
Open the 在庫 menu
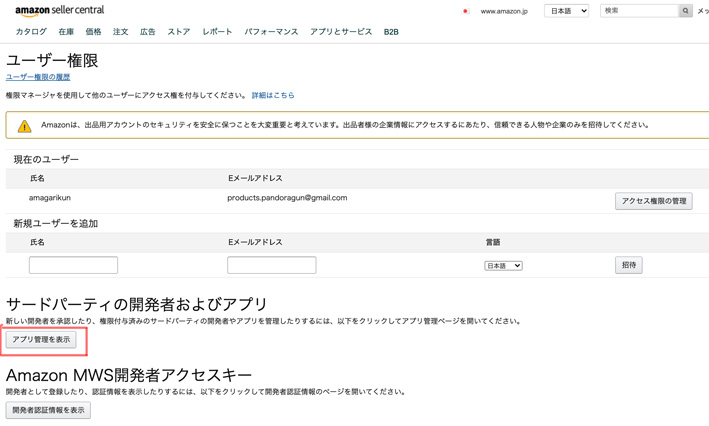click(66, 32)
